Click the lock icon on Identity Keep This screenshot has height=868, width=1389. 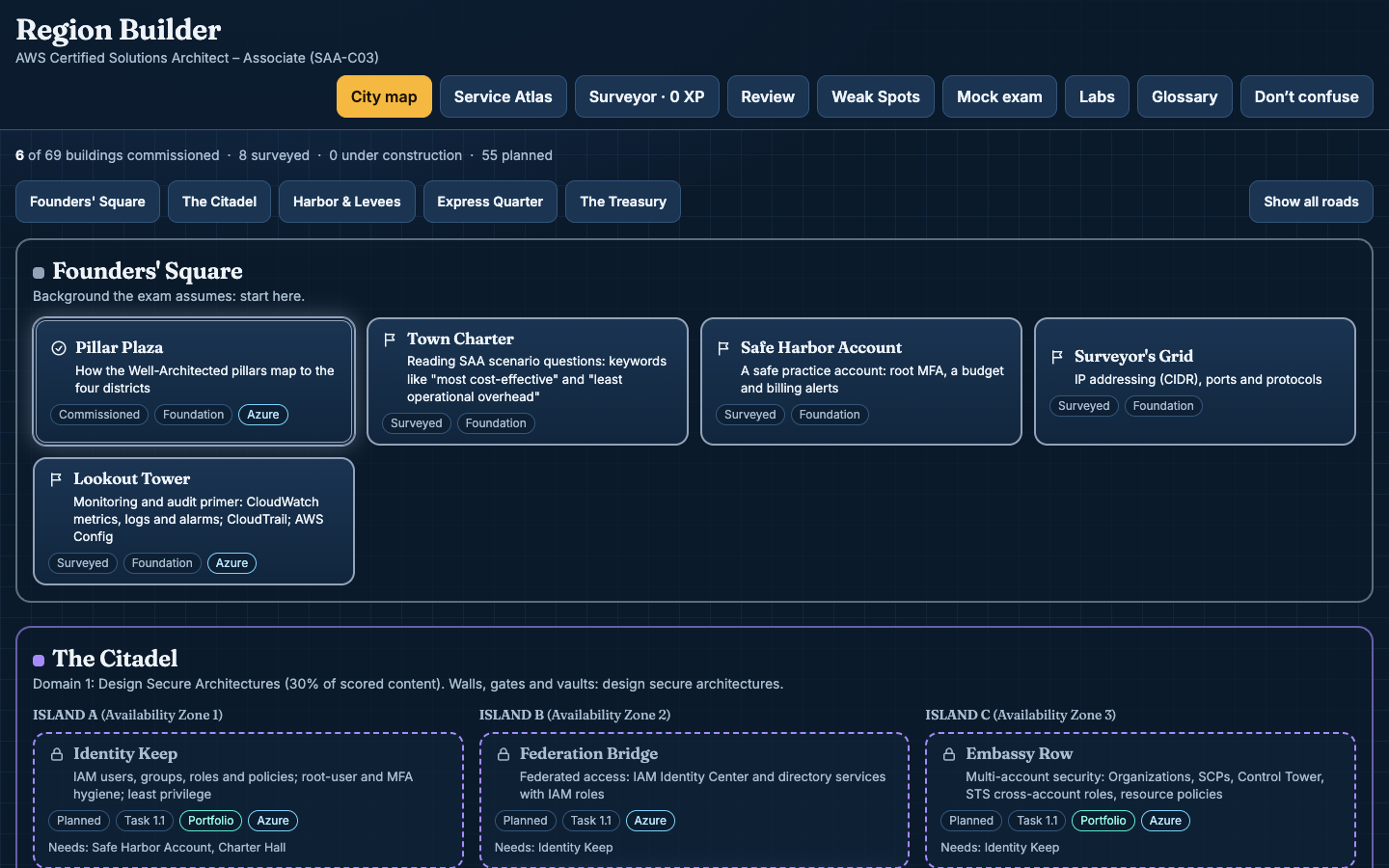pos(57,754)
